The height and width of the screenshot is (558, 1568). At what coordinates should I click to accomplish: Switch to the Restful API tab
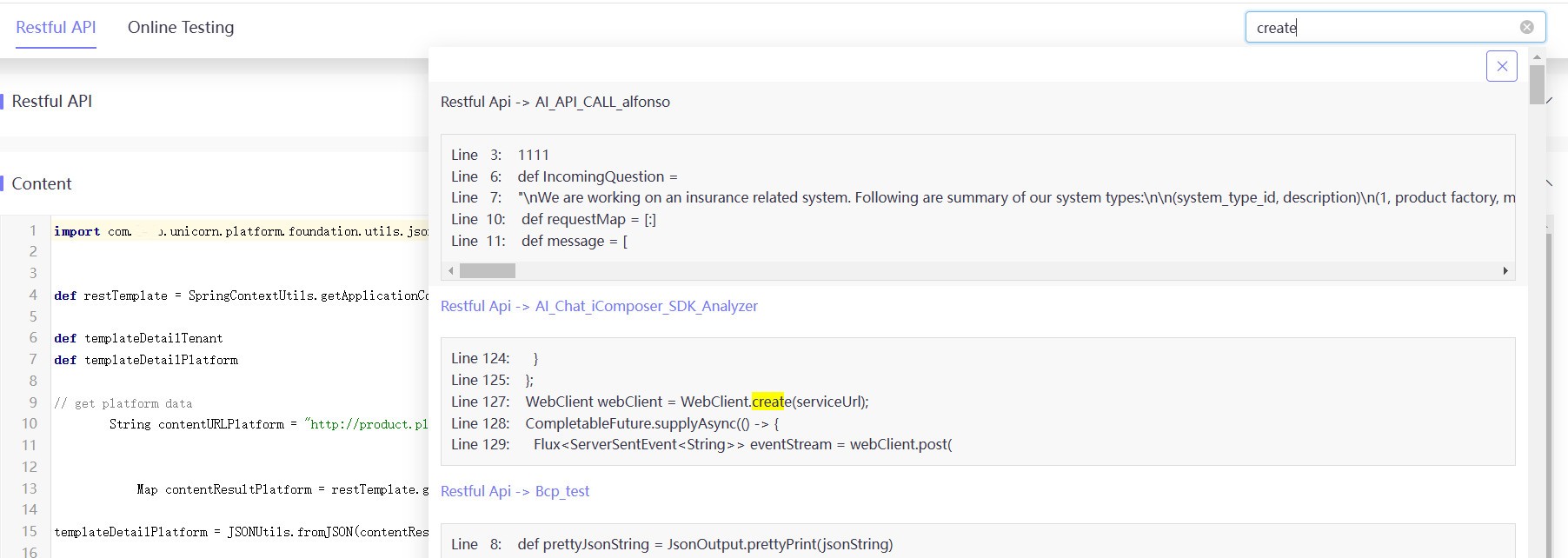click(x=56, y=27)
